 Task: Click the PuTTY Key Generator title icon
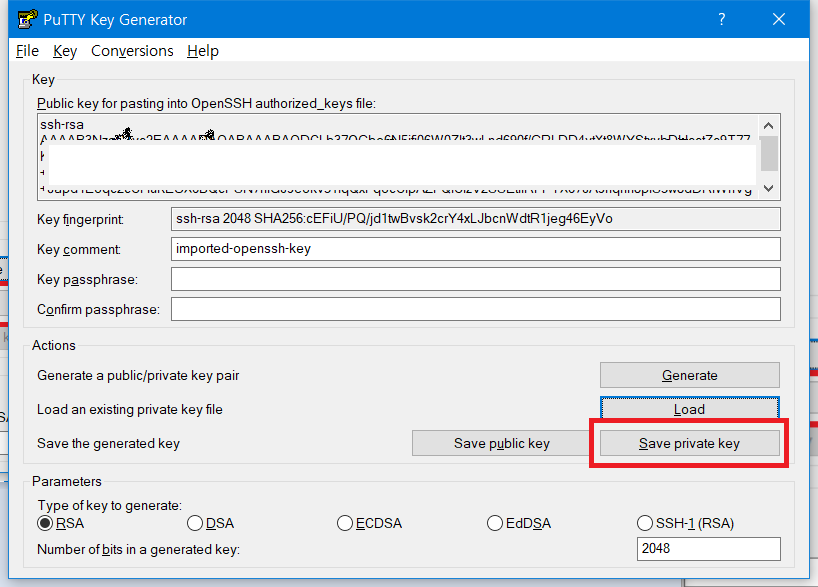[27, 19]
